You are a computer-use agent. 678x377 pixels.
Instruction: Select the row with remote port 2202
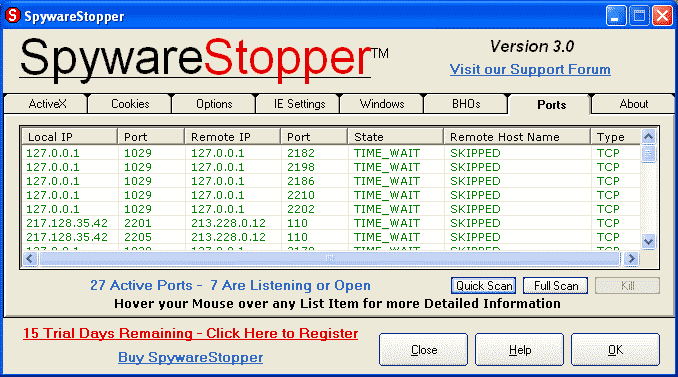[x=331, y=209]
